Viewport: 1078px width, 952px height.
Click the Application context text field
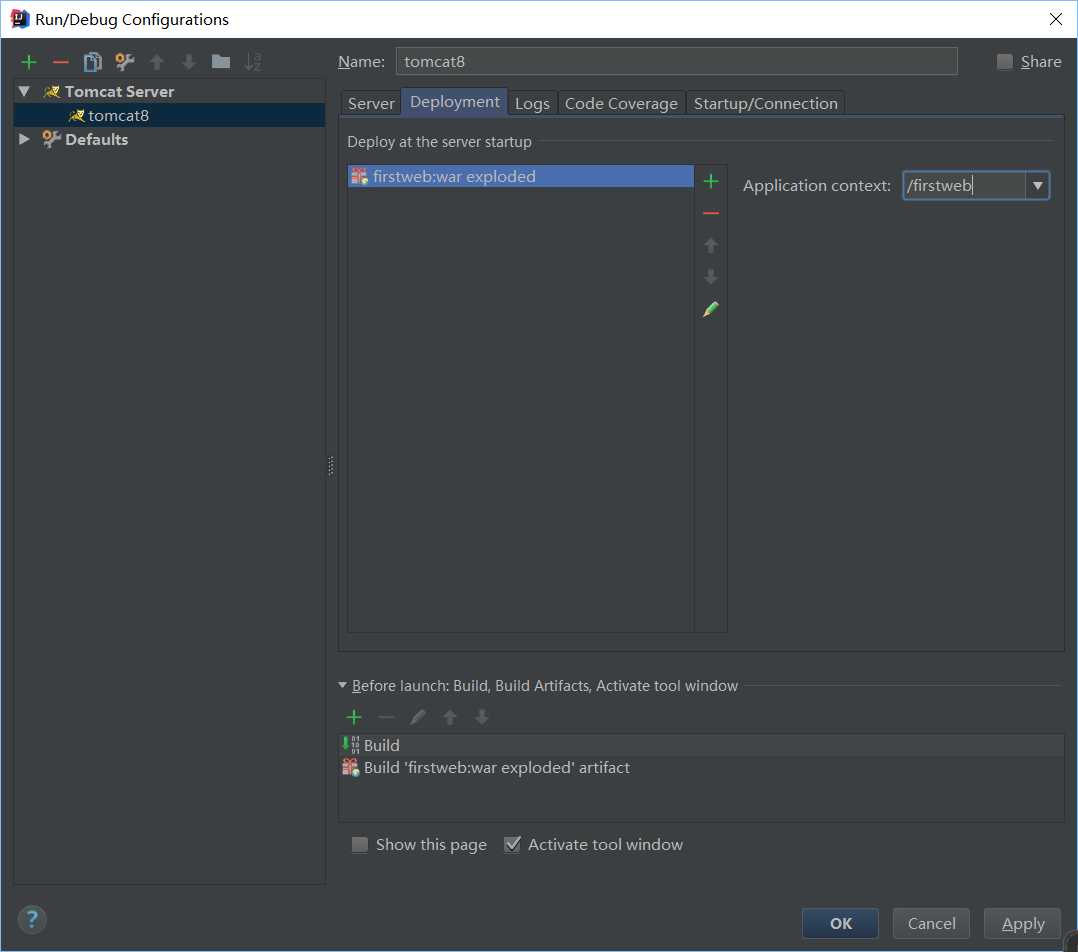point(964,186)
